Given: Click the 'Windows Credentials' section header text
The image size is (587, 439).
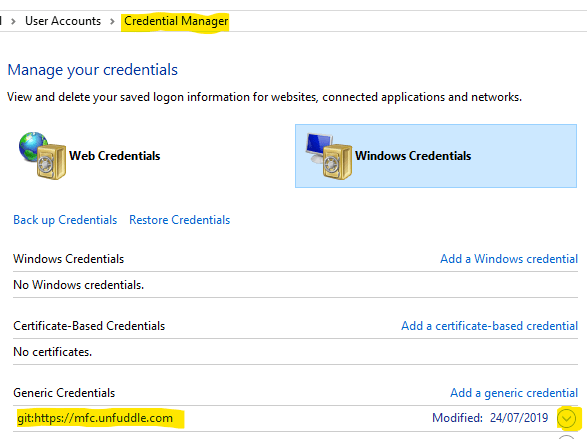Looking at the screenshot, I should coord(69,259).
